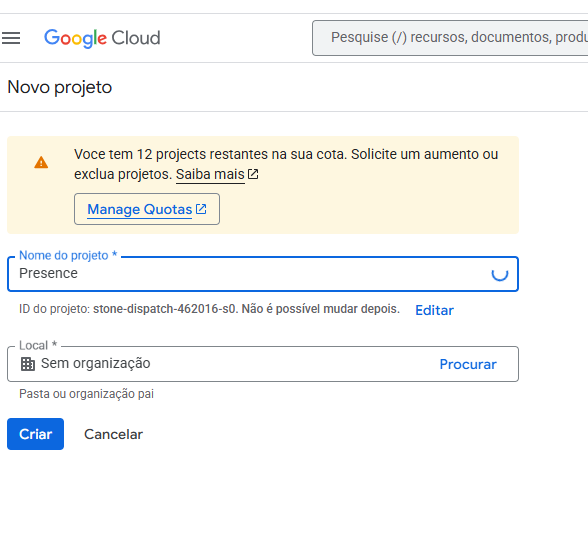Click the quota warning message text

point(286,164)
